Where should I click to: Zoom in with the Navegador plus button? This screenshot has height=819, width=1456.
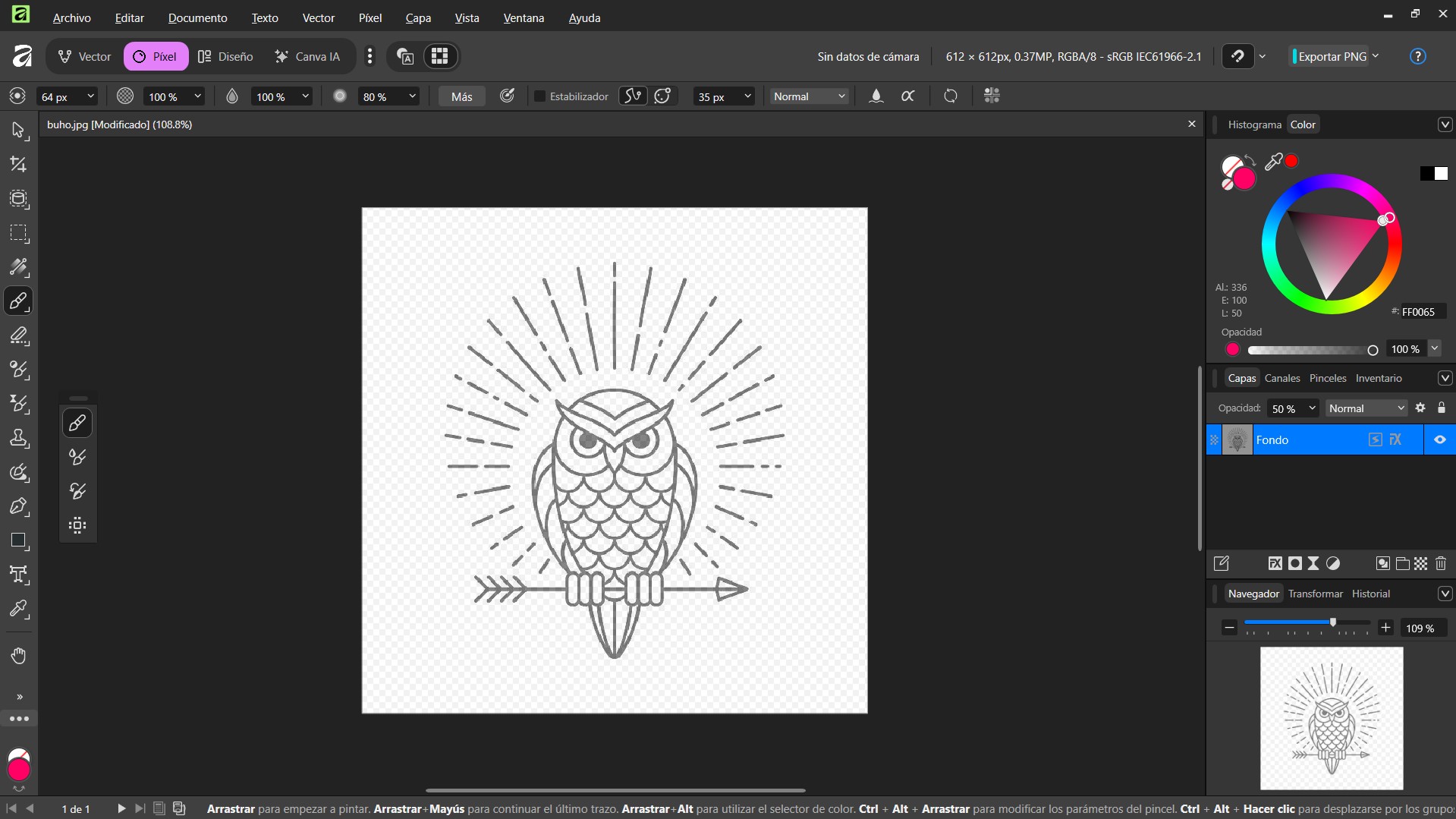(x=1385, y=628)
